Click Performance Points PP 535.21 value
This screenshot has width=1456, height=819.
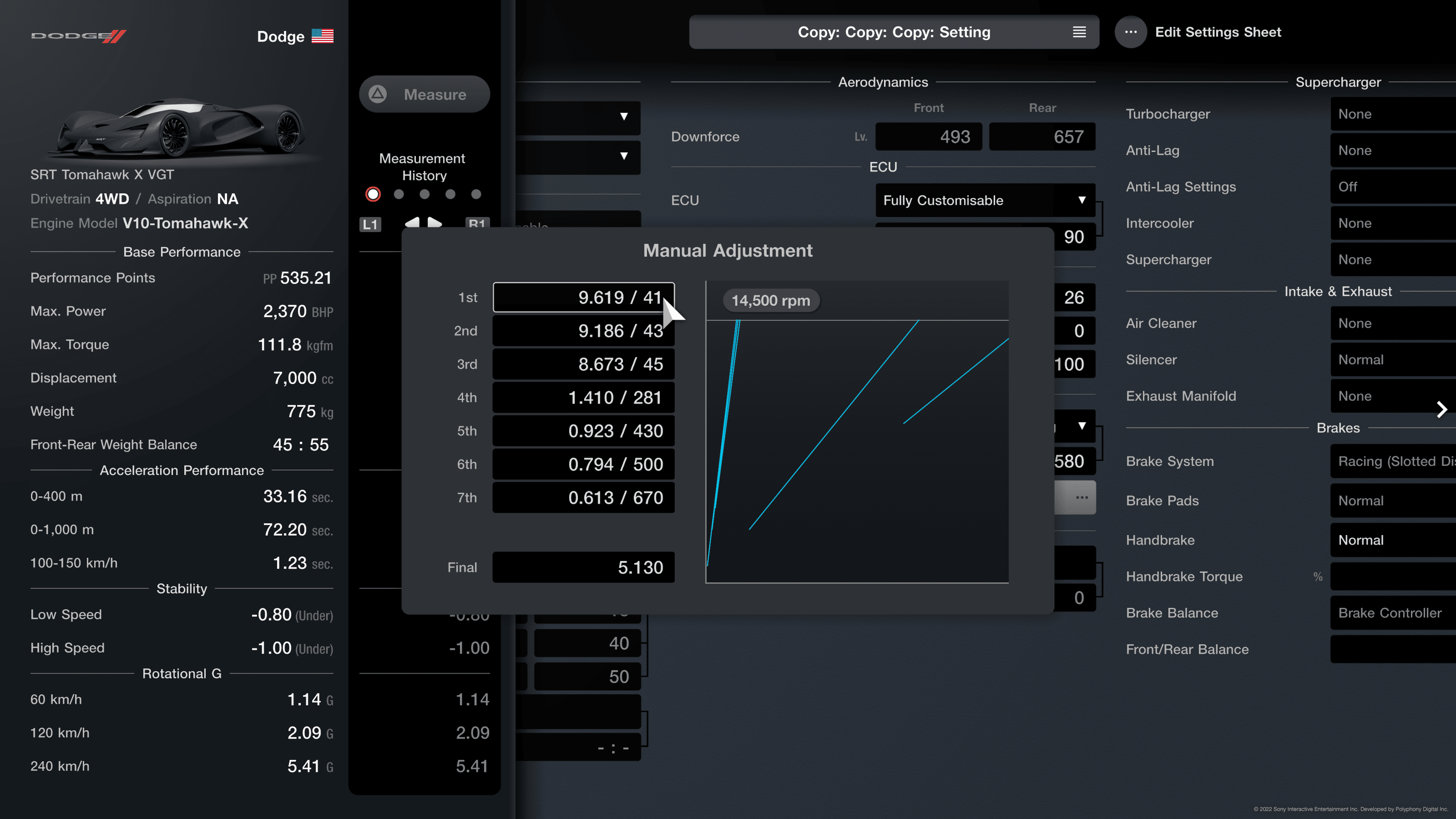tap(297, 278)
